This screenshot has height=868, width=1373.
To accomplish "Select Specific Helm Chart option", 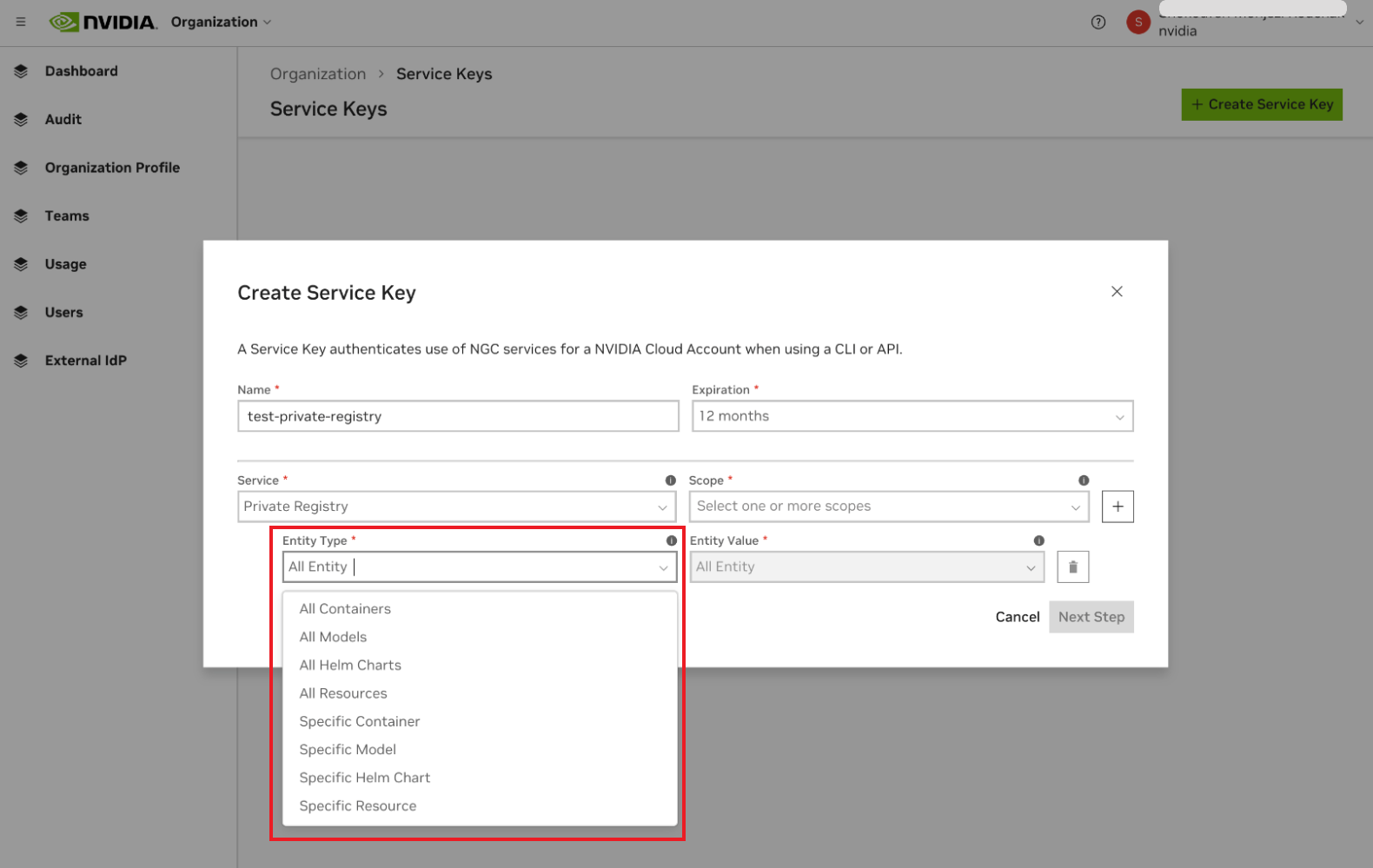I will [480, 778].
